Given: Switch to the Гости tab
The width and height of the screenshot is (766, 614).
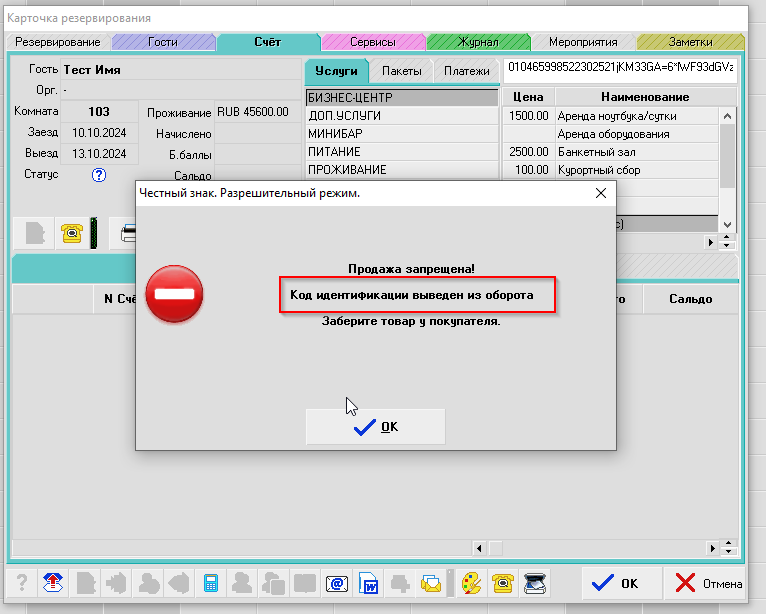Looking at the screenshot, I should pos(163,42).
